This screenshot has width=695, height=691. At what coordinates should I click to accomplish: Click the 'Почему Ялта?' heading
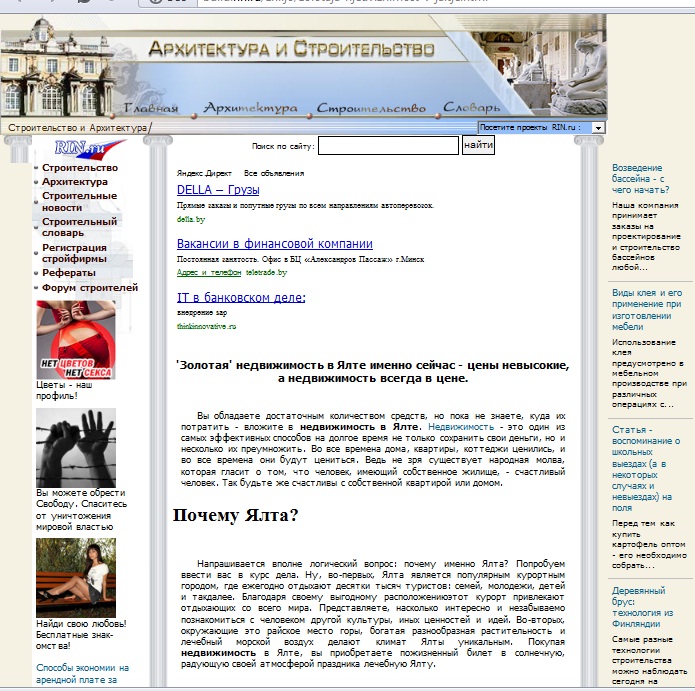[x=235, y=515]
